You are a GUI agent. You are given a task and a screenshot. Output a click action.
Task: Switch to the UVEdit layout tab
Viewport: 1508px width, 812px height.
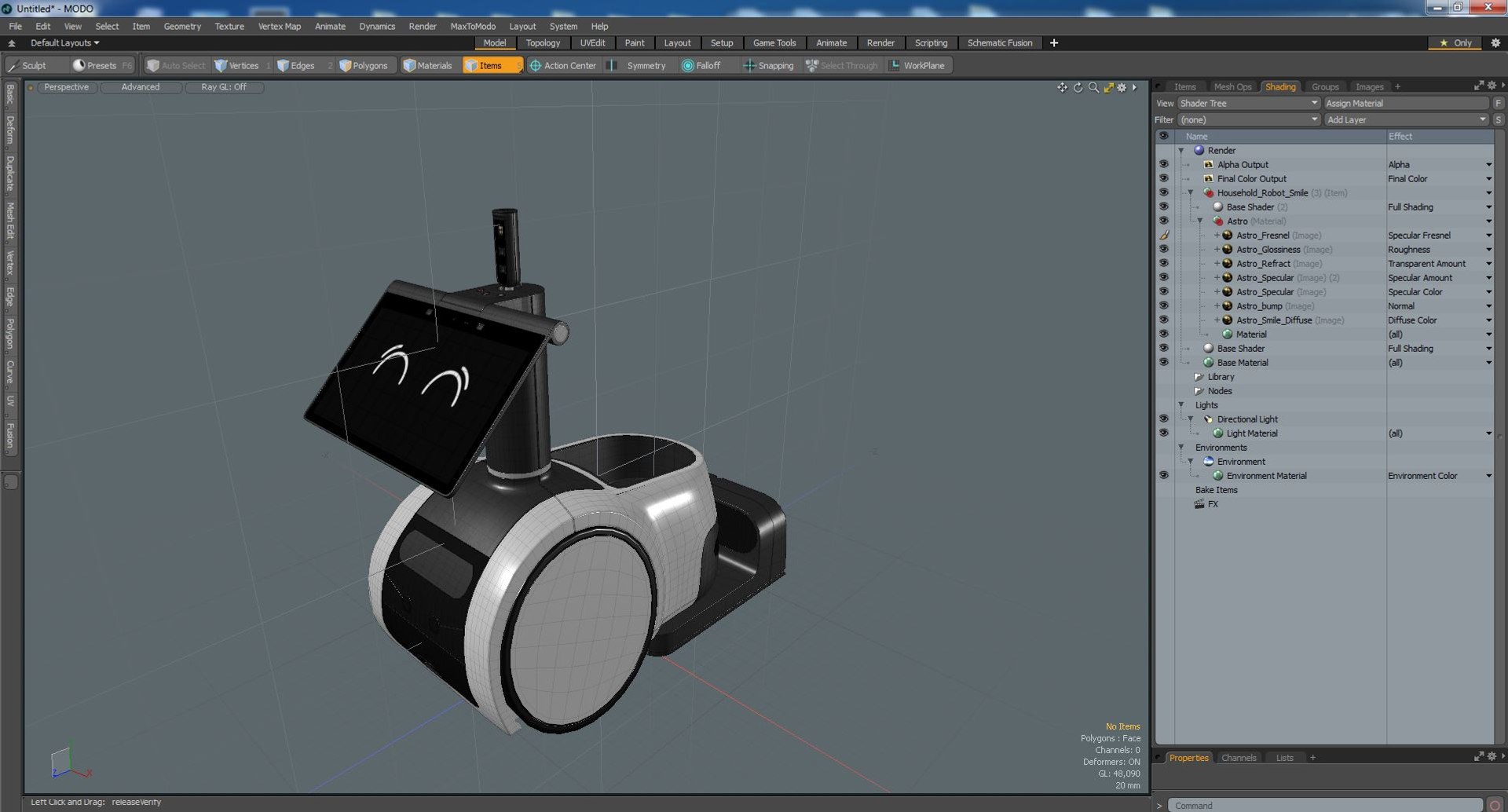click(592, 43)
